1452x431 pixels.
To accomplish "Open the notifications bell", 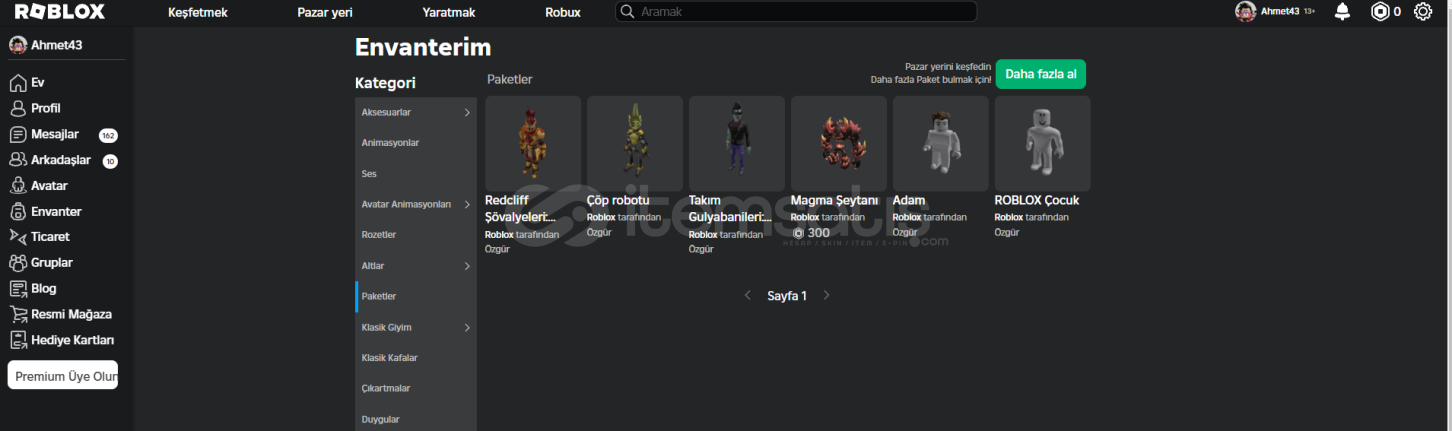I will pyautogui.click(x=1342, y=12).
